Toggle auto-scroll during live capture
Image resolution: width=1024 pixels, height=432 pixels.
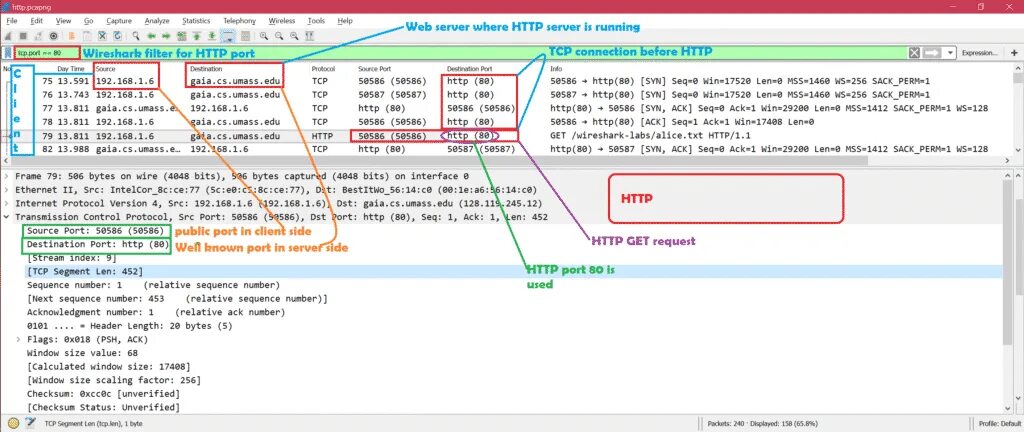(x=229, y=36)
